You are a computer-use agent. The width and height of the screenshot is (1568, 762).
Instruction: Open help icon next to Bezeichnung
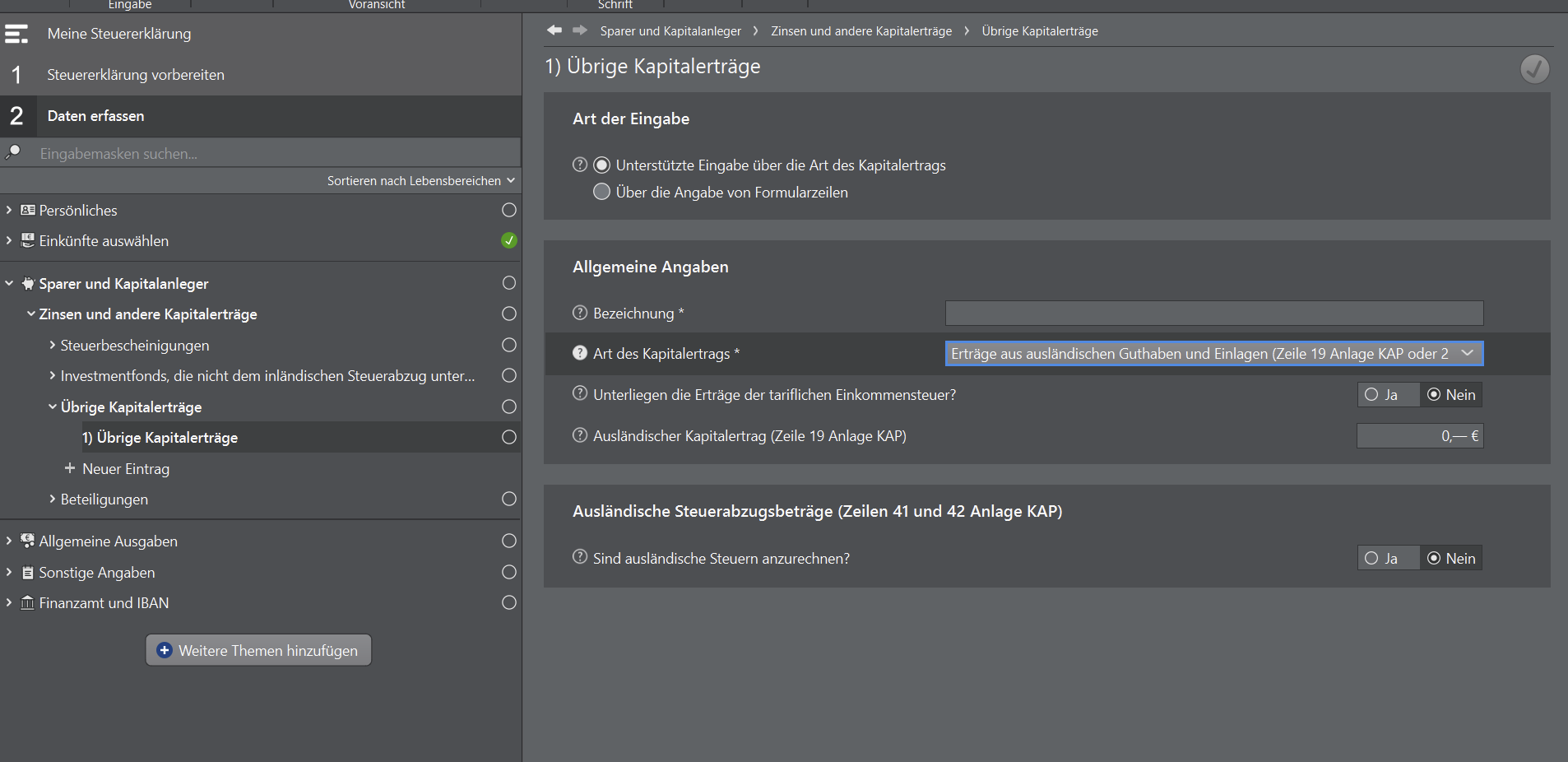[580, 313]
